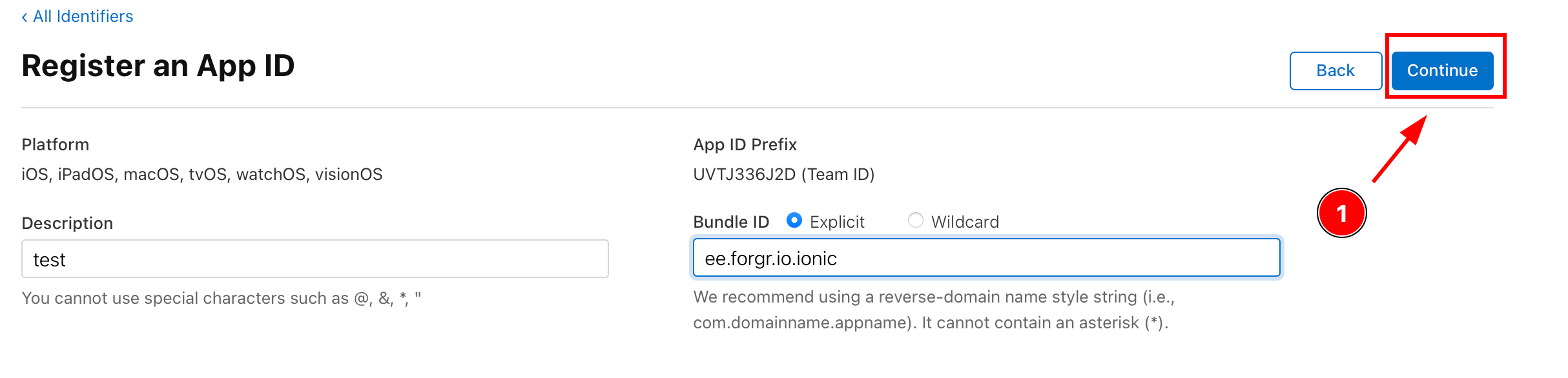
Task: Click the All Identifiers breadcrumb link
Action: pyautogui.click(x=83, y=16)
